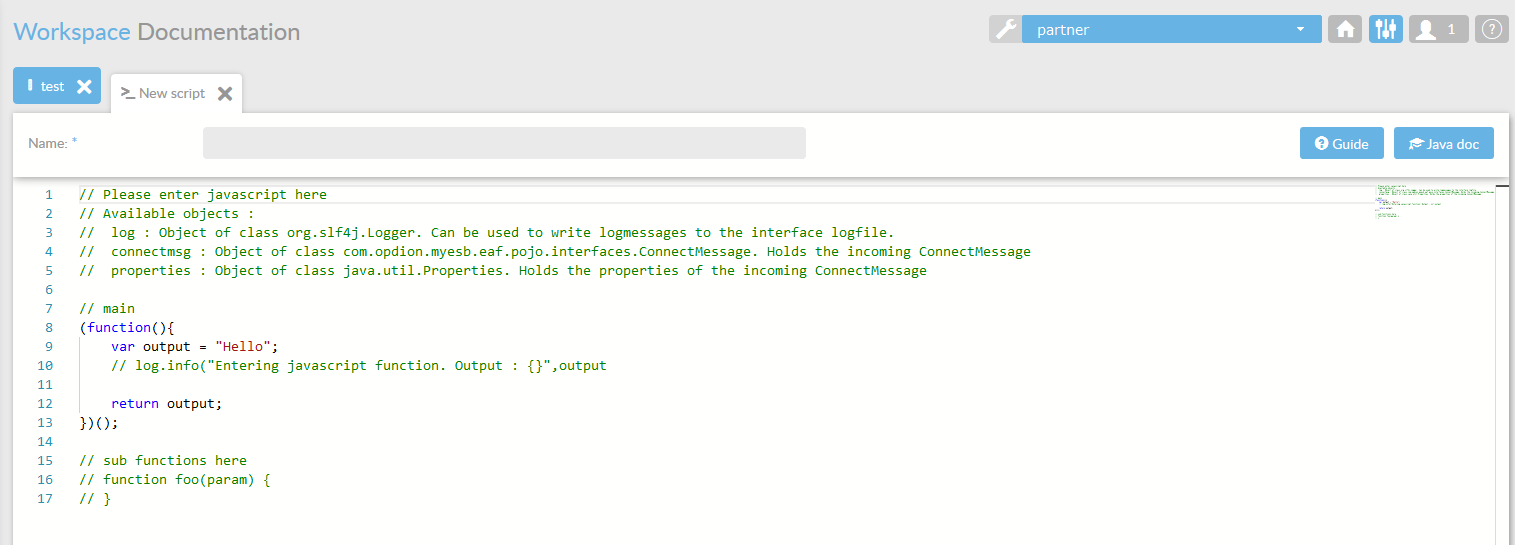1515x545 pixels.
Task: Open the sliders settings icon
Action: (1385, 29)
